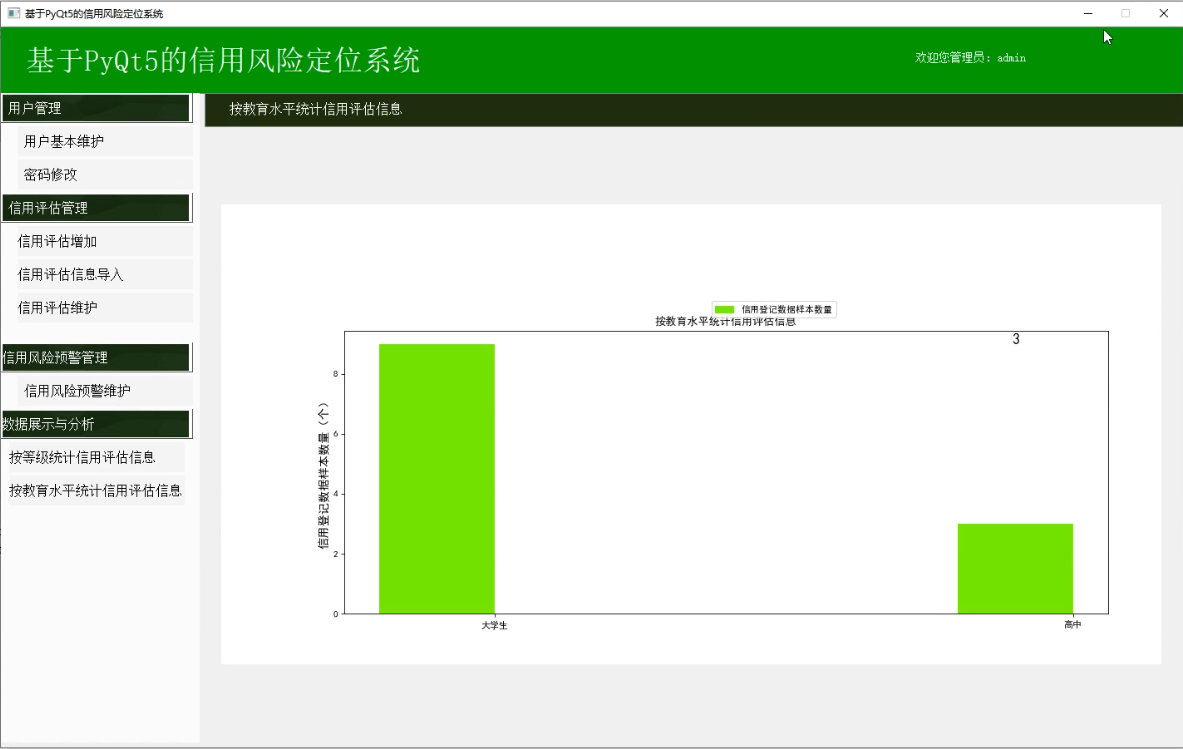Collapse the 信用评估管理 section header
Viewport: 1183px width, 749px height.
tap(96, 208)
